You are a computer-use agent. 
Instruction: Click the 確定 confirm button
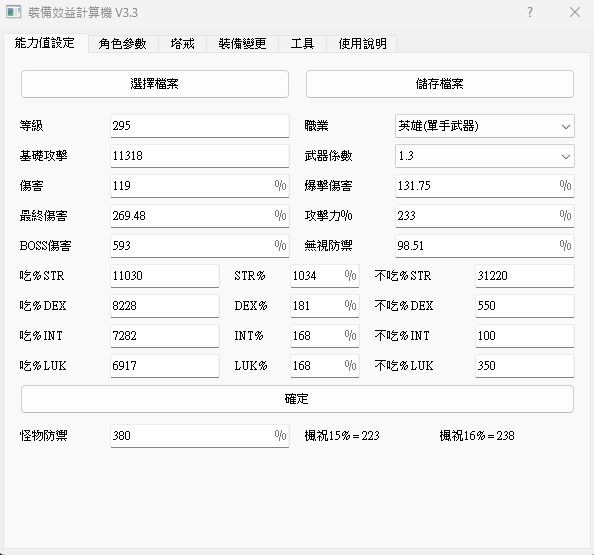[x=297, y=399]
